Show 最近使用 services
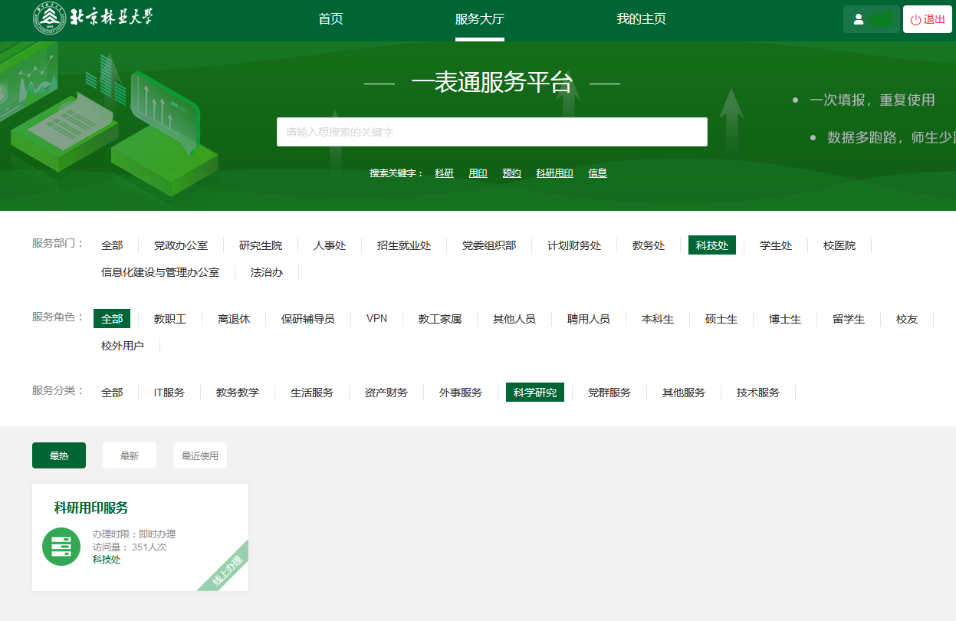The image size is (956, 621). (x=200, y=455)
